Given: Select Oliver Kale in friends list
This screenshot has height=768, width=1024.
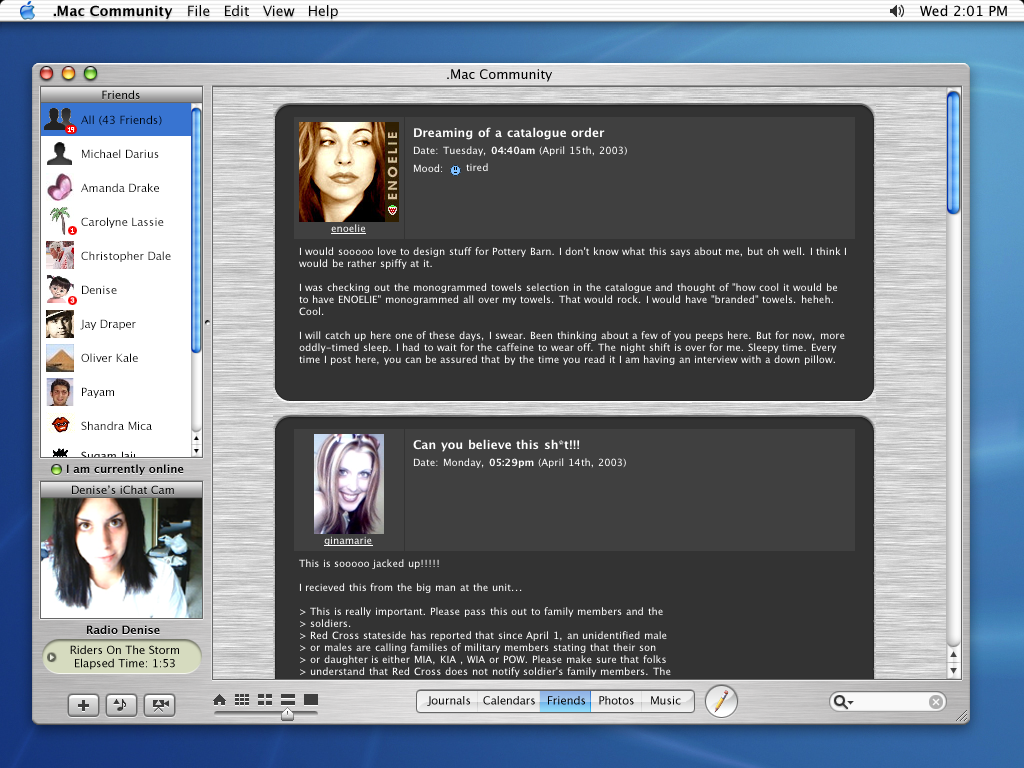Looking at the screenshot, I should (116, 358).
